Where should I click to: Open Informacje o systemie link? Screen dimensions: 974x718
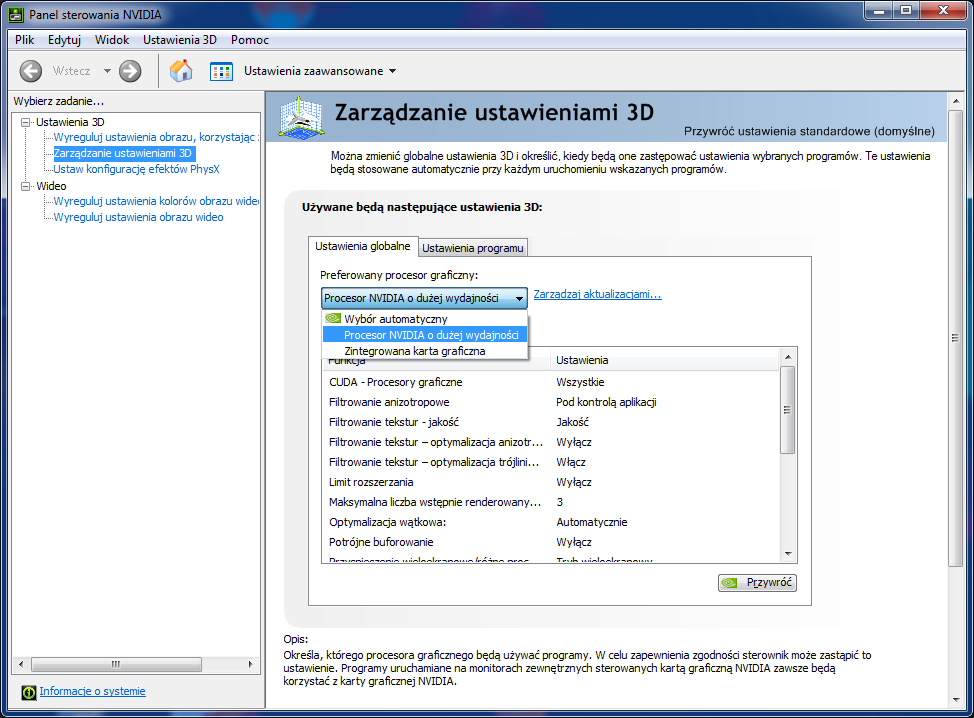tap(92, 691)
